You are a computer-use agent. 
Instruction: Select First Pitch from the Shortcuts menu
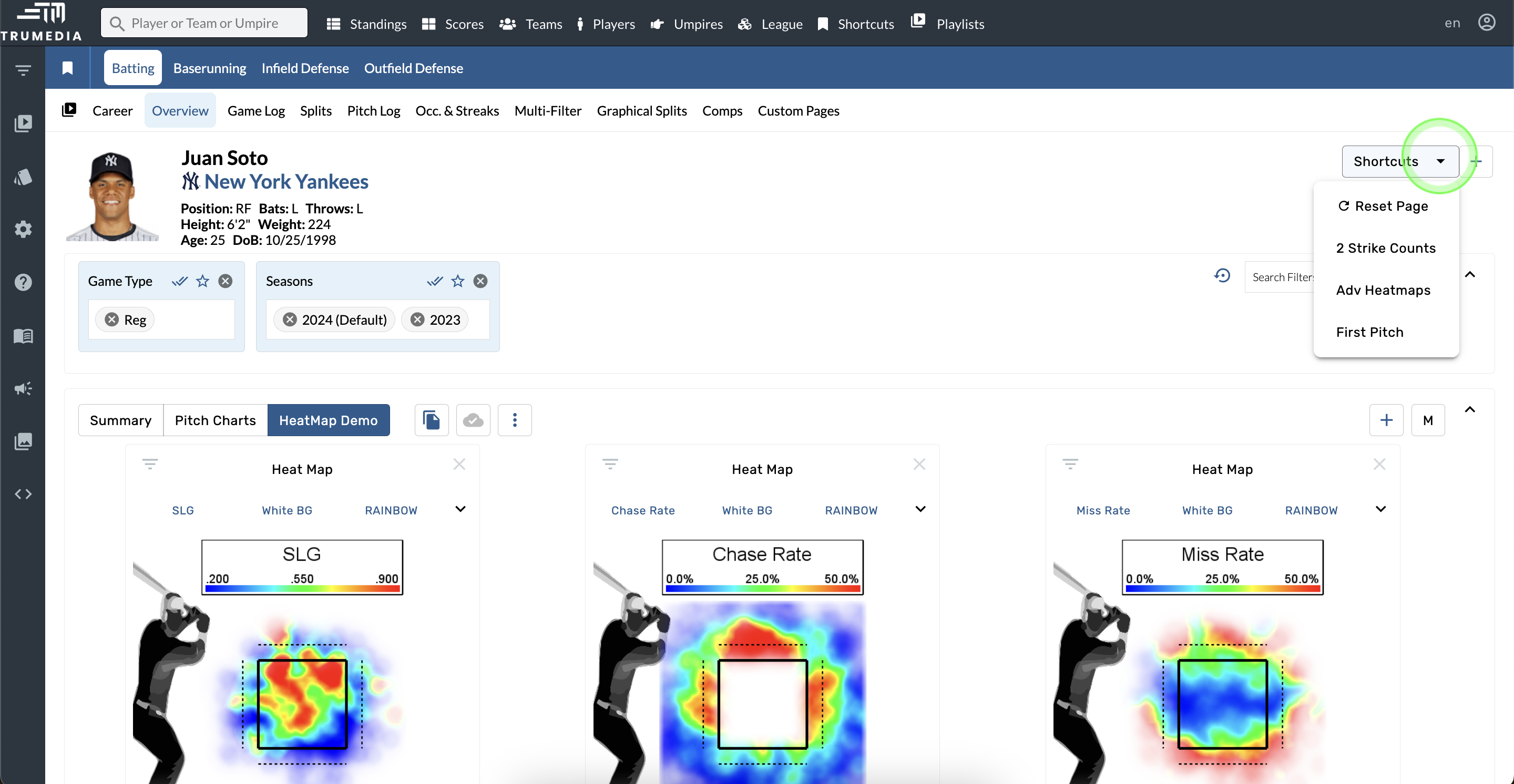[1369, 331]
